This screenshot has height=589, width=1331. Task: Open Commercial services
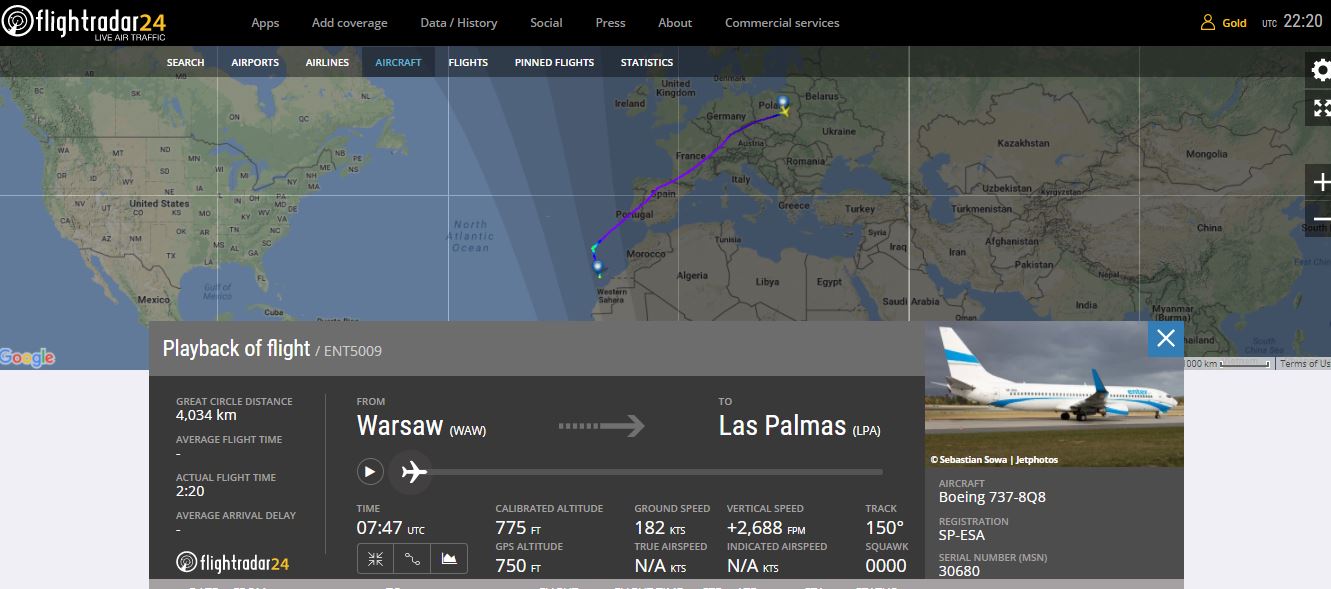click(782, 22)
